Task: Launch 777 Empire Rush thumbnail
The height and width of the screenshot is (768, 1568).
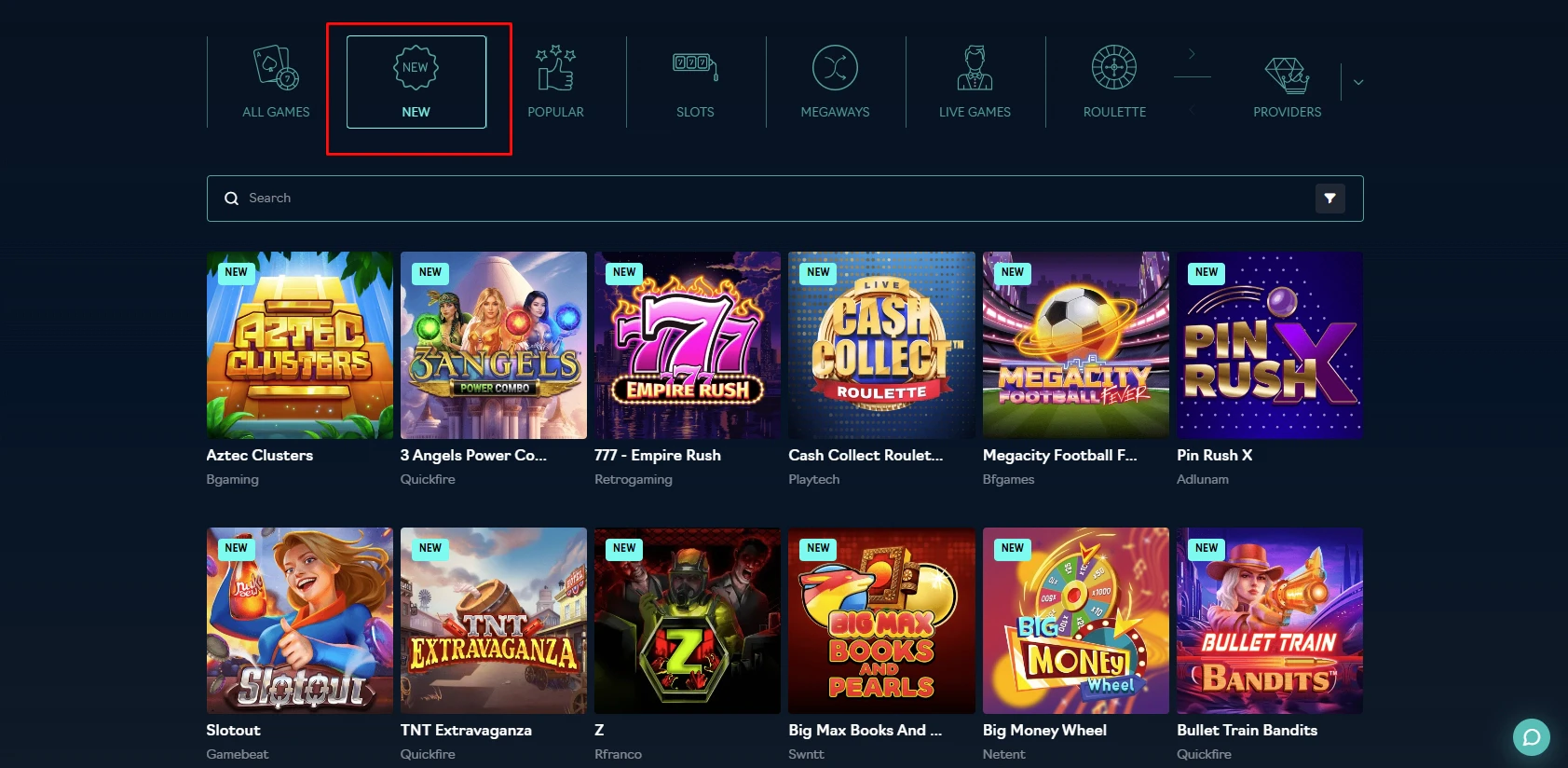Action: coord(688,345)
